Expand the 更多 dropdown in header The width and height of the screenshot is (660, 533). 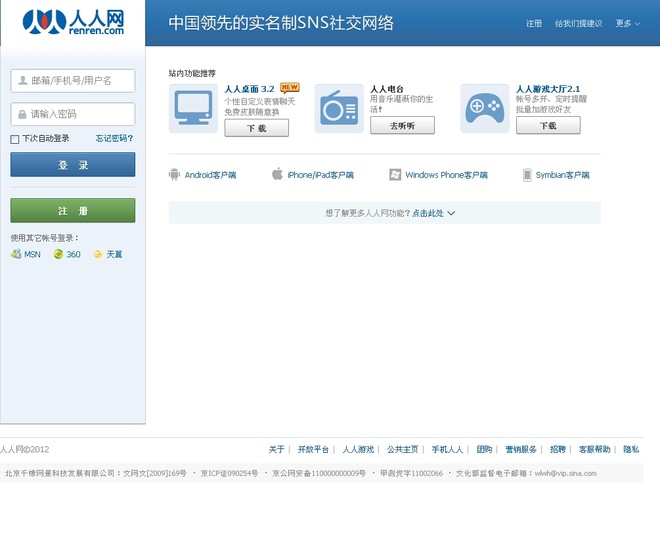(x=628, y=23)
